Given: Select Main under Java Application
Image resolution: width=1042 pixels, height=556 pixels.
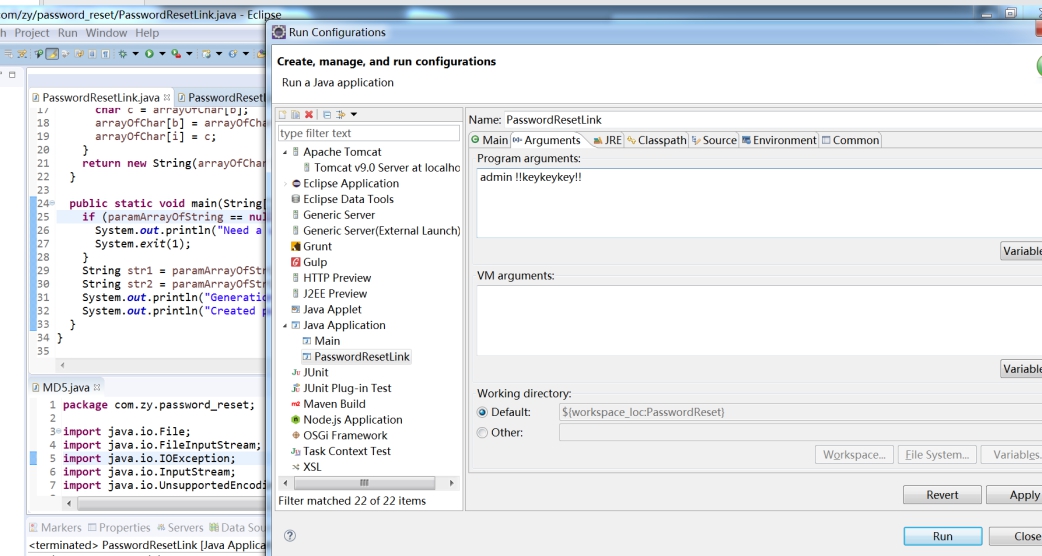Looking at the screenshot, I should tap(327, 341).
